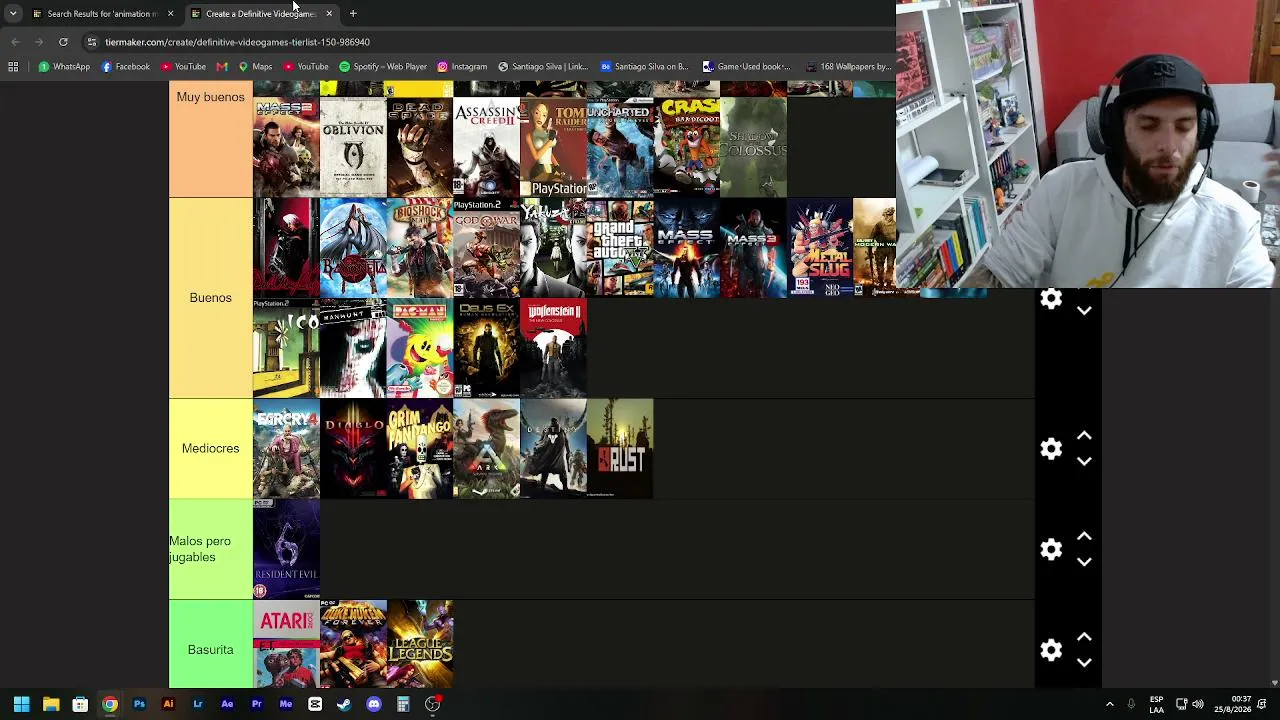Viewport: 1280px width, 720px height.
Task: Launch Photoshop from the taskbar
Action: [x=139, y=704]
